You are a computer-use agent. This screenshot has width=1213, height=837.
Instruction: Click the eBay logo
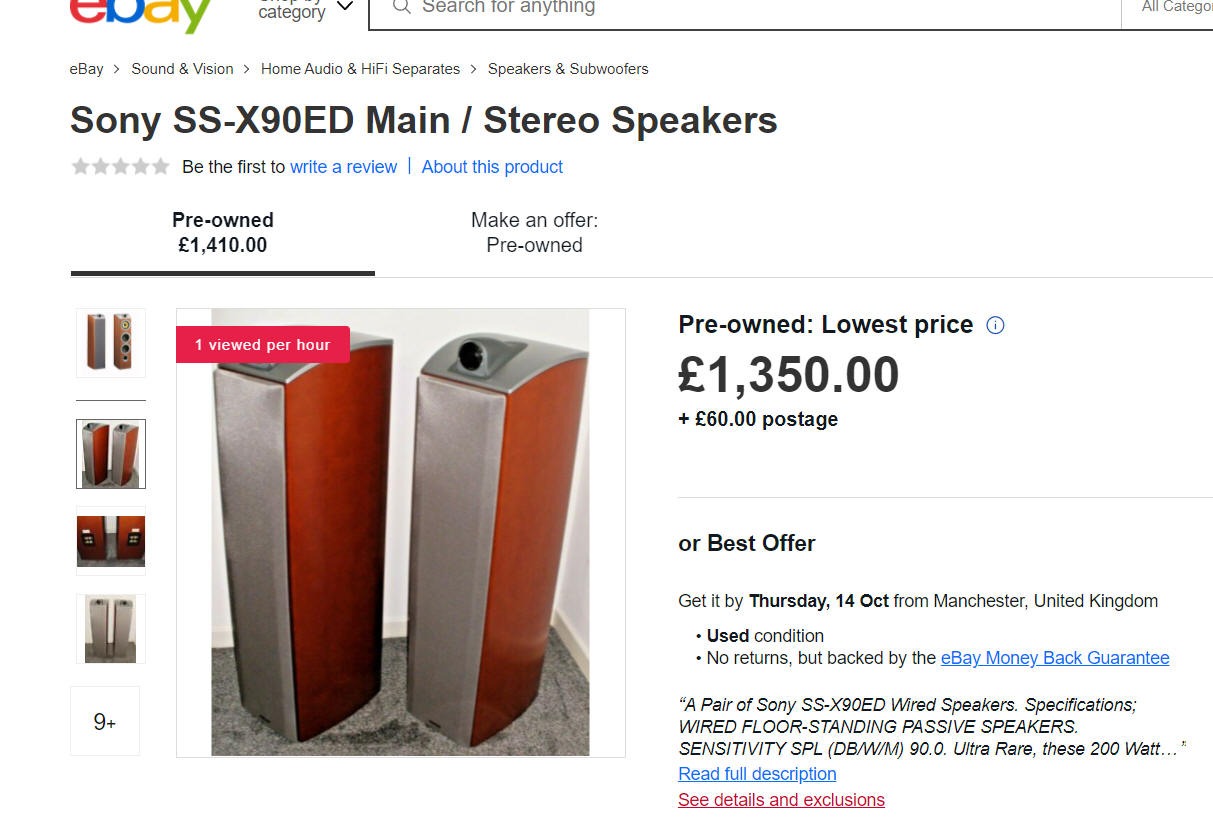tap(140, 12)
